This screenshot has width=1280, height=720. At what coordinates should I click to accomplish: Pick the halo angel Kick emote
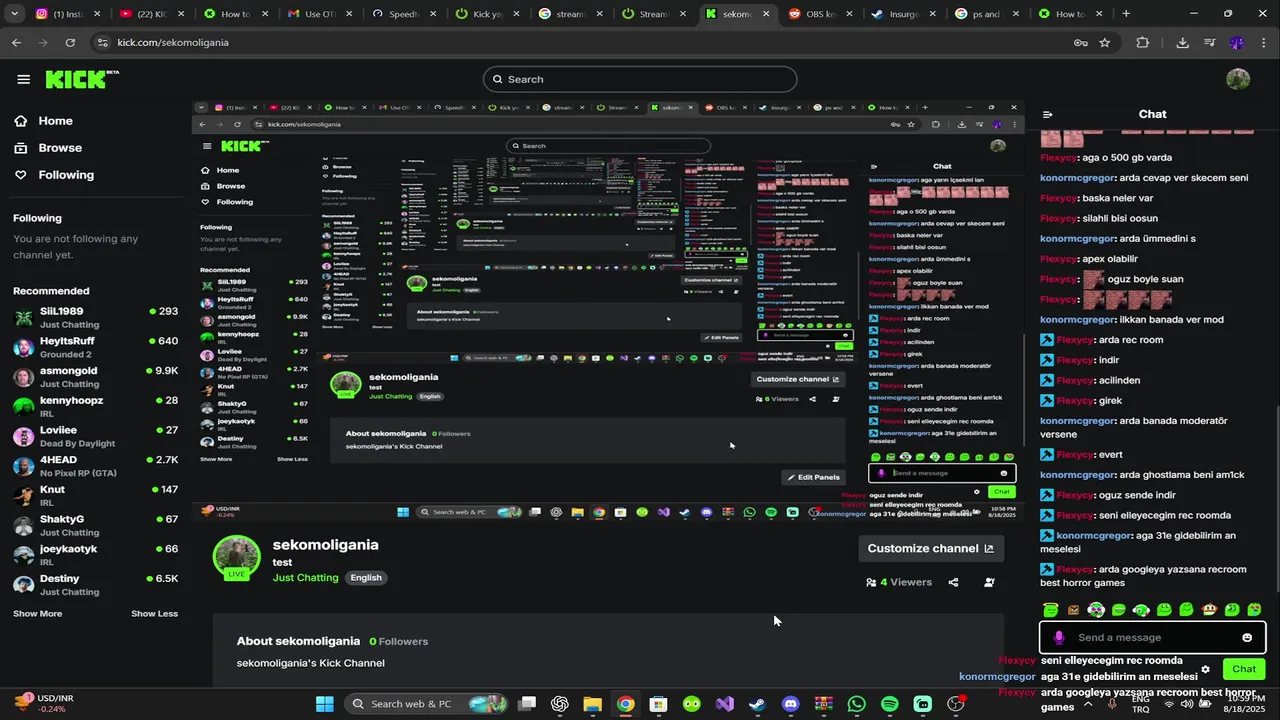pyautogui.click(x=1051, y=609)
